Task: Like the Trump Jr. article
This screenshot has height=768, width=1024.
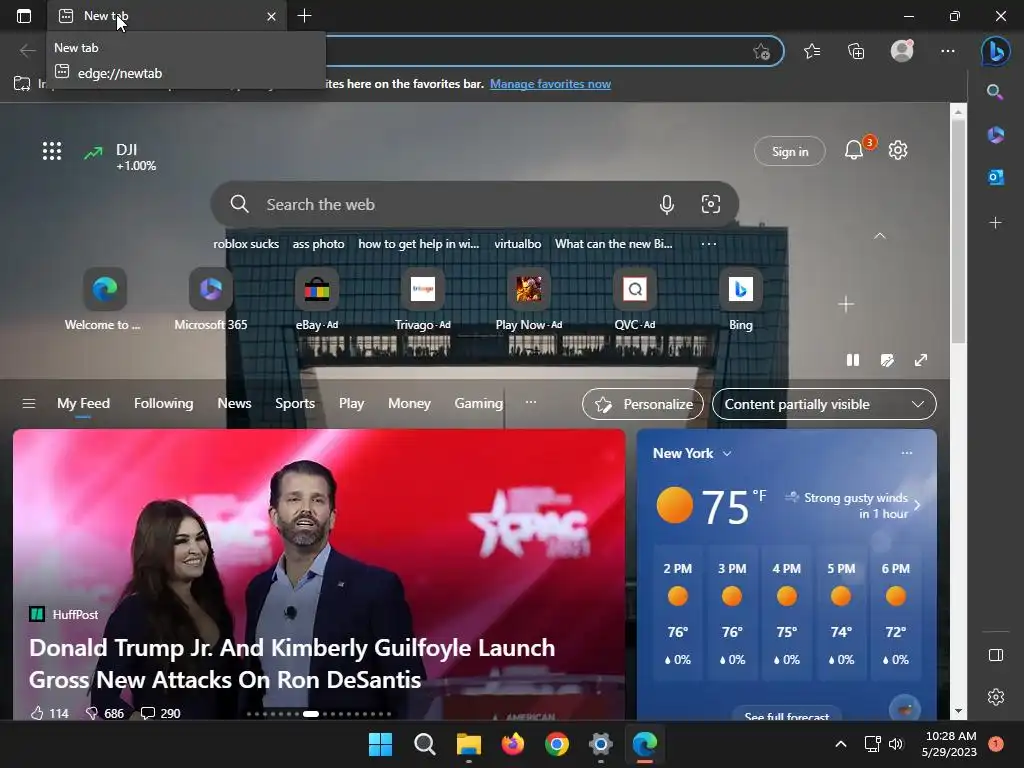Action: (49, 713)
